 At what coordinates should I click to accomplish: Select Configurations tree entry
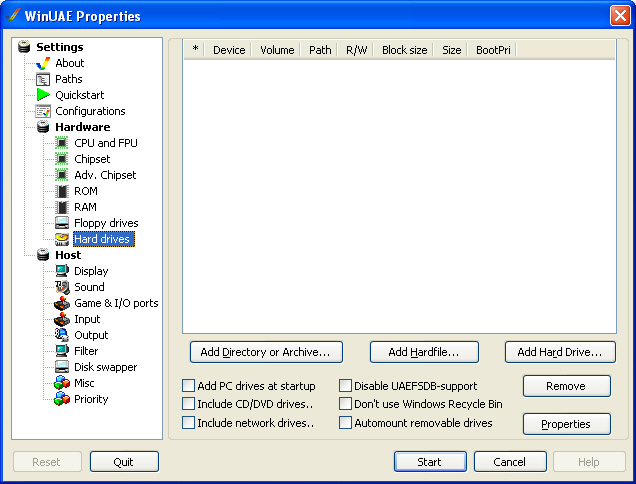(90, 111)
